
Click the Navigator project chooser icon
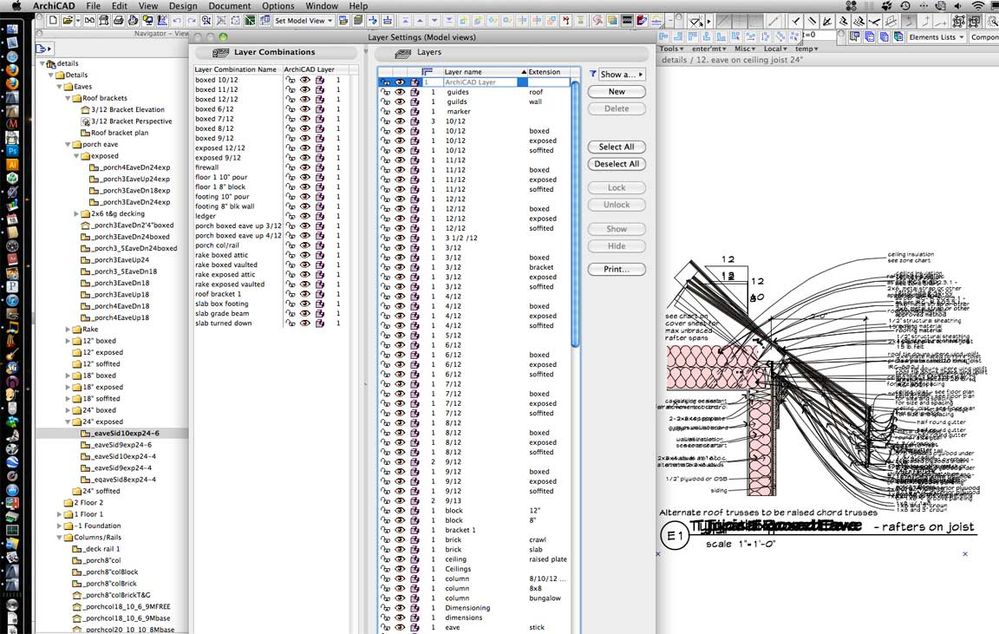click(x=42, y=48)
